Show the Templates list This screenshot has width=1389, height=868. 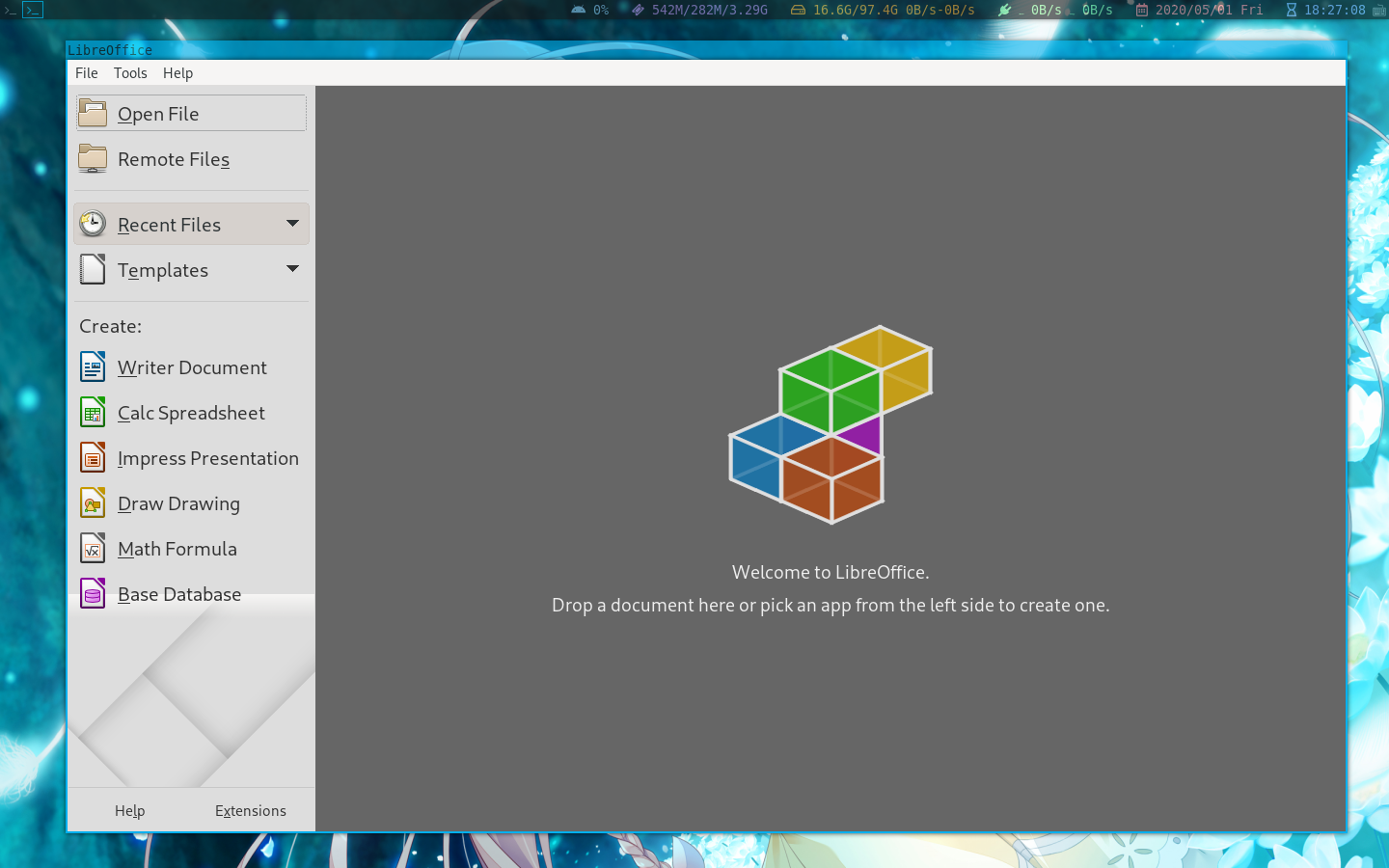(x=191, y=269)
